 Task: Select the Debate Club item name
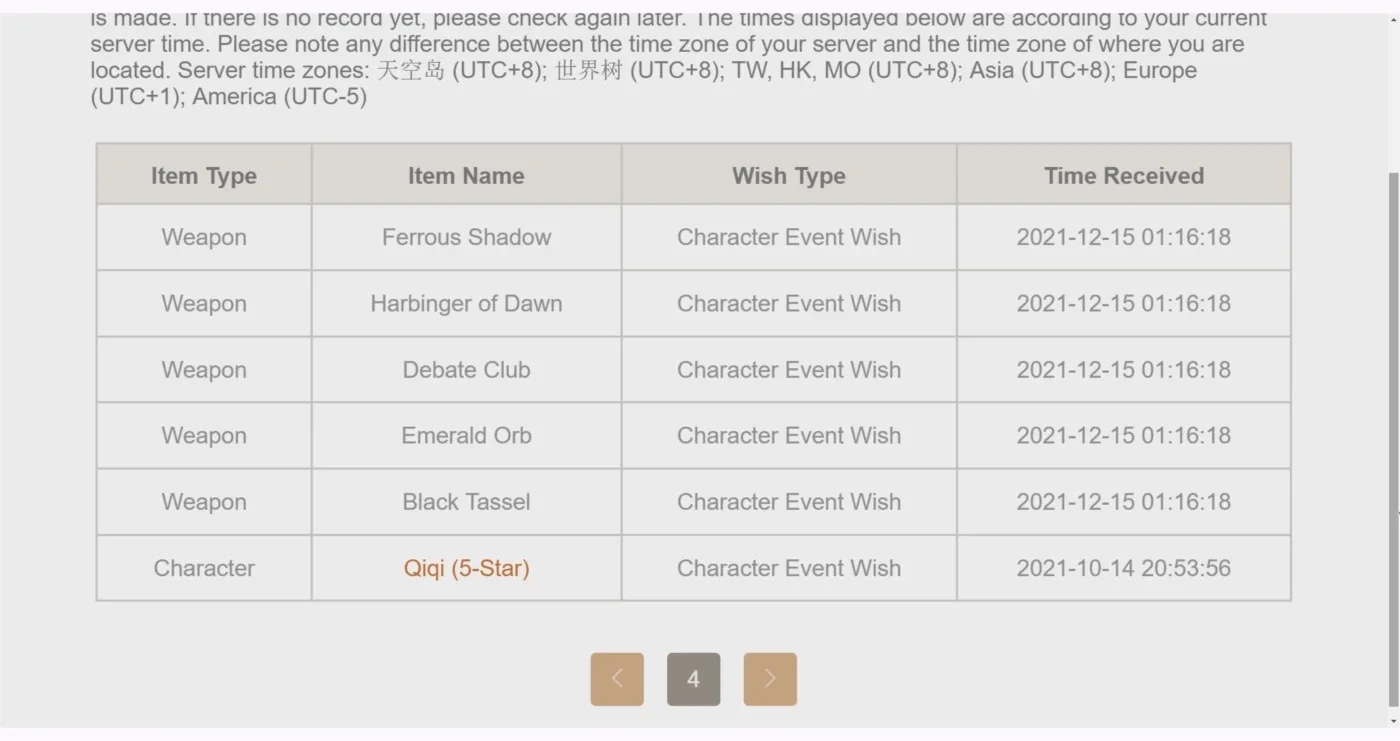click(466, 369)
